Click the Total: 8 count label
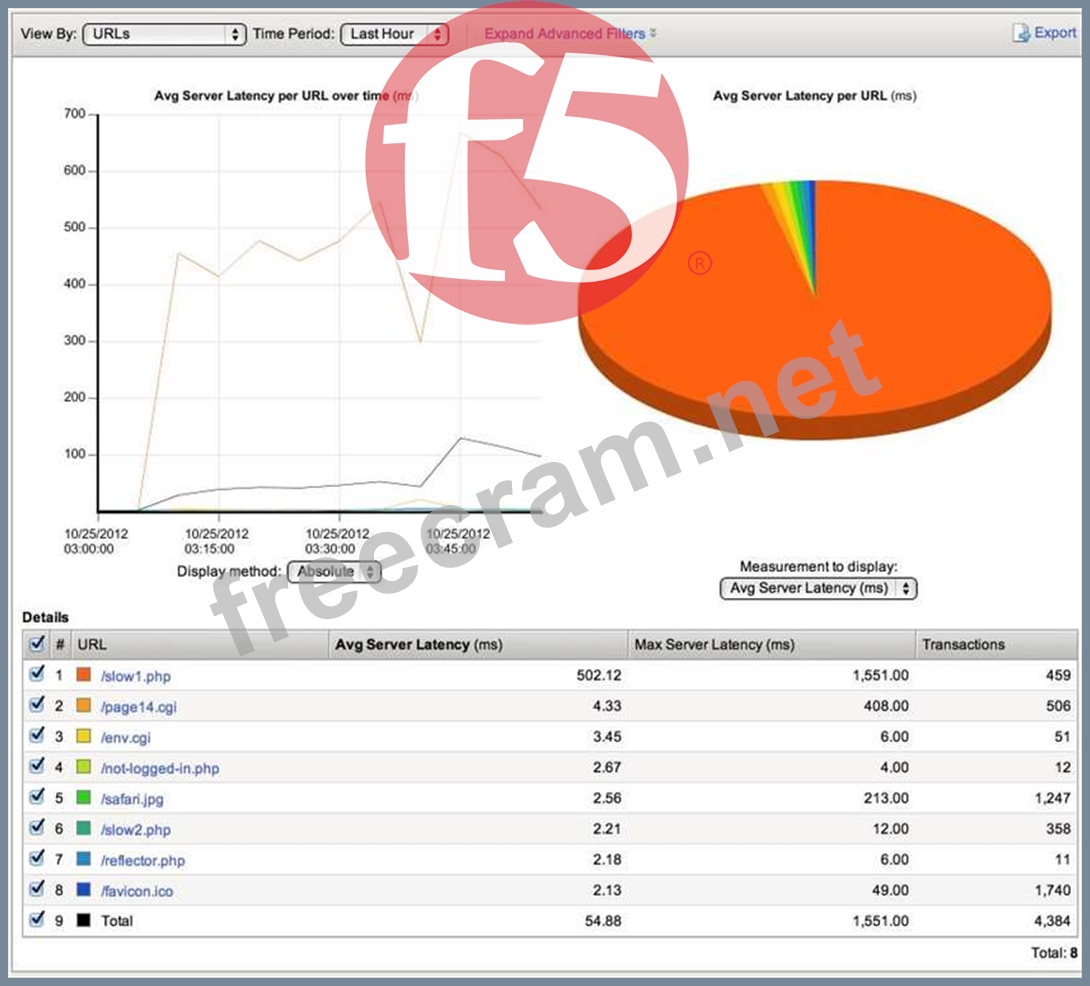This screenshot has width=1090, height=986. click(x=1054, y=953)
